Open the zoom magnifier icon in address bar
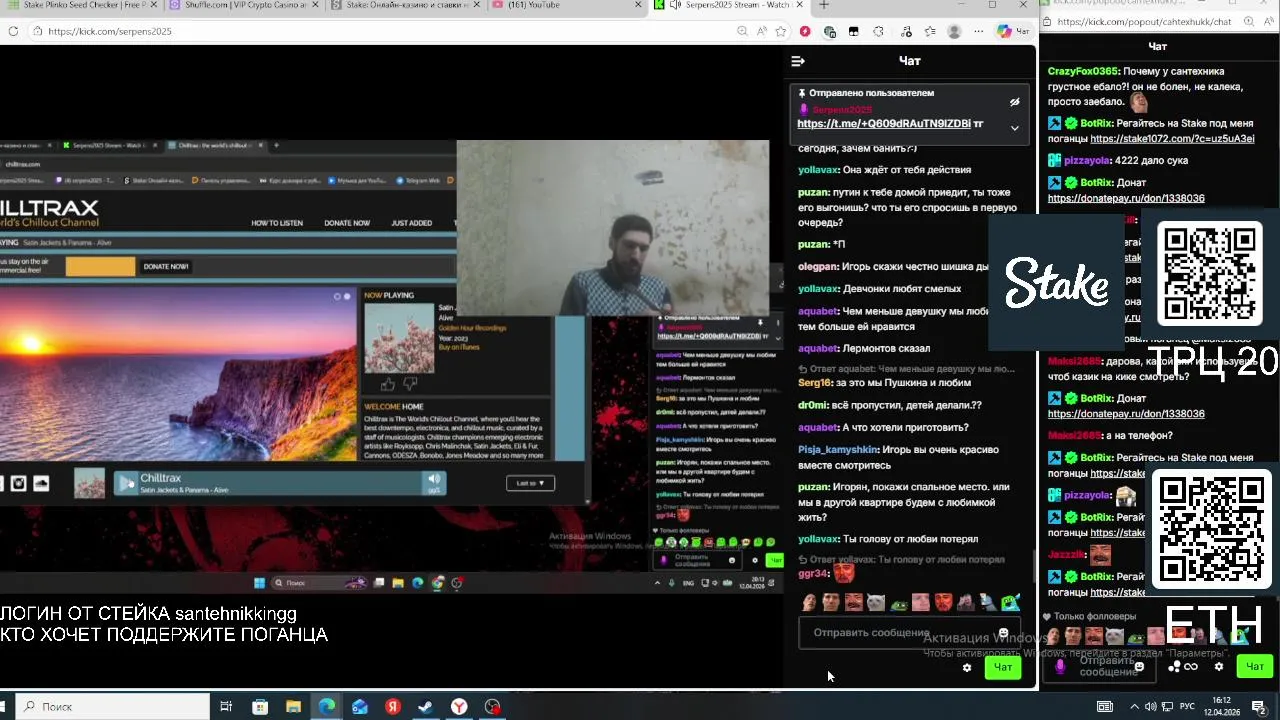 point(742,31)
